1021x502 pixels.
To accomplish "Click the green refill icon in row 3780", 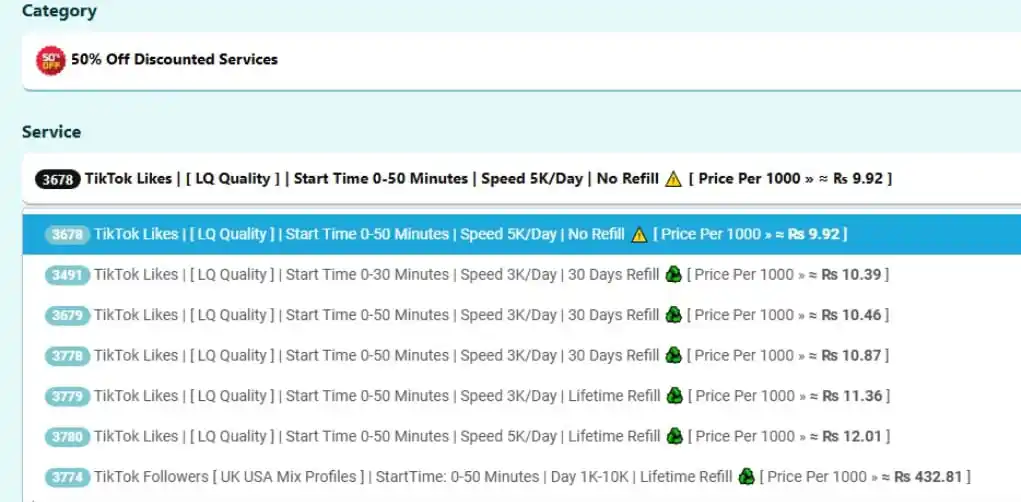I will pos(673,436).
